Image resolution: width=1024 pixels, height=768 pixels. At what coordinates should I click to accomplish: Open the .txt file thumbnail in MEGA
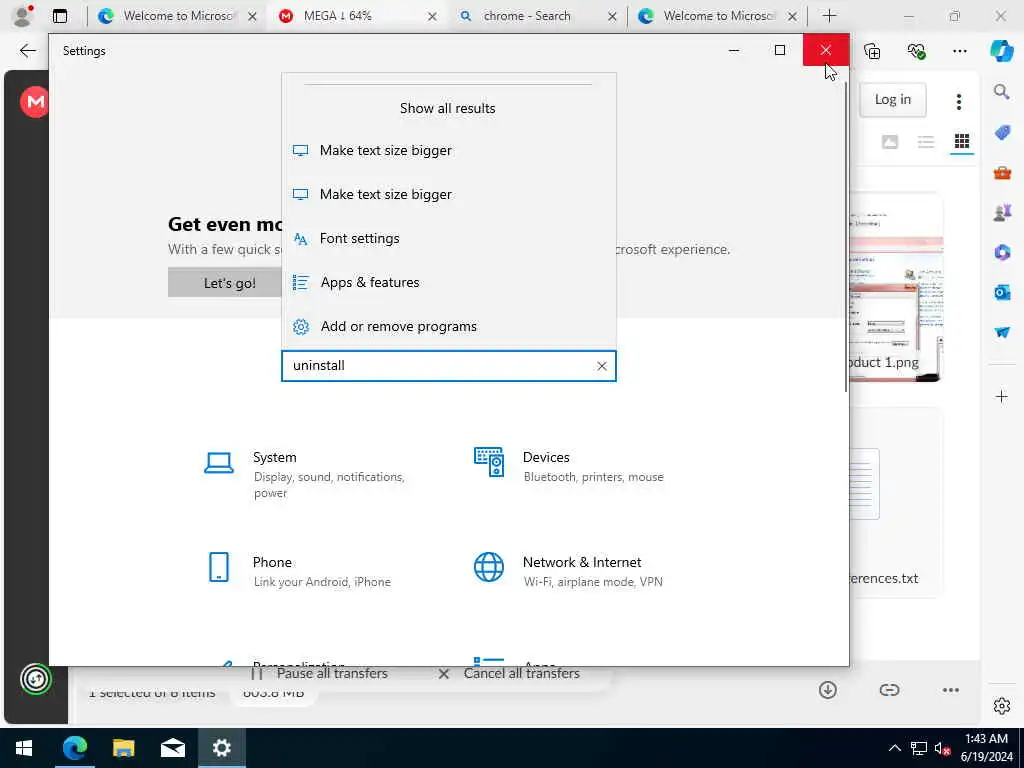(x=896, y=503)
